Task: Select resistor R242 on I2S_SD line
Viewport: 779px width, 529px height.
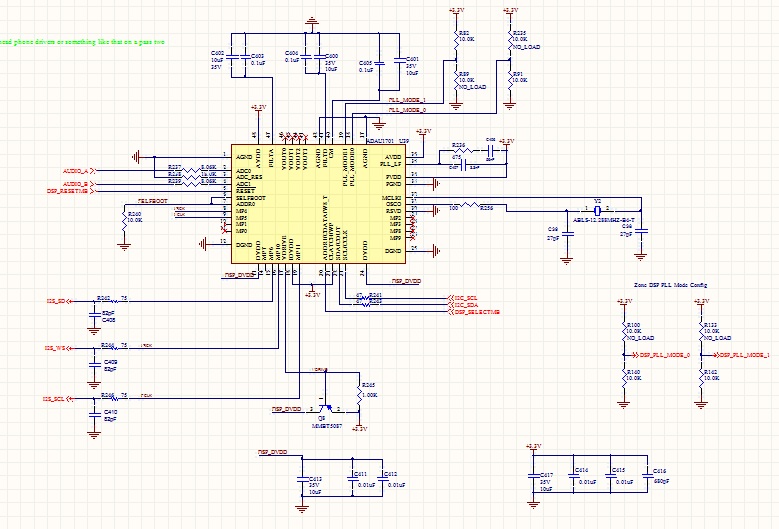Action: pos(114,301)
